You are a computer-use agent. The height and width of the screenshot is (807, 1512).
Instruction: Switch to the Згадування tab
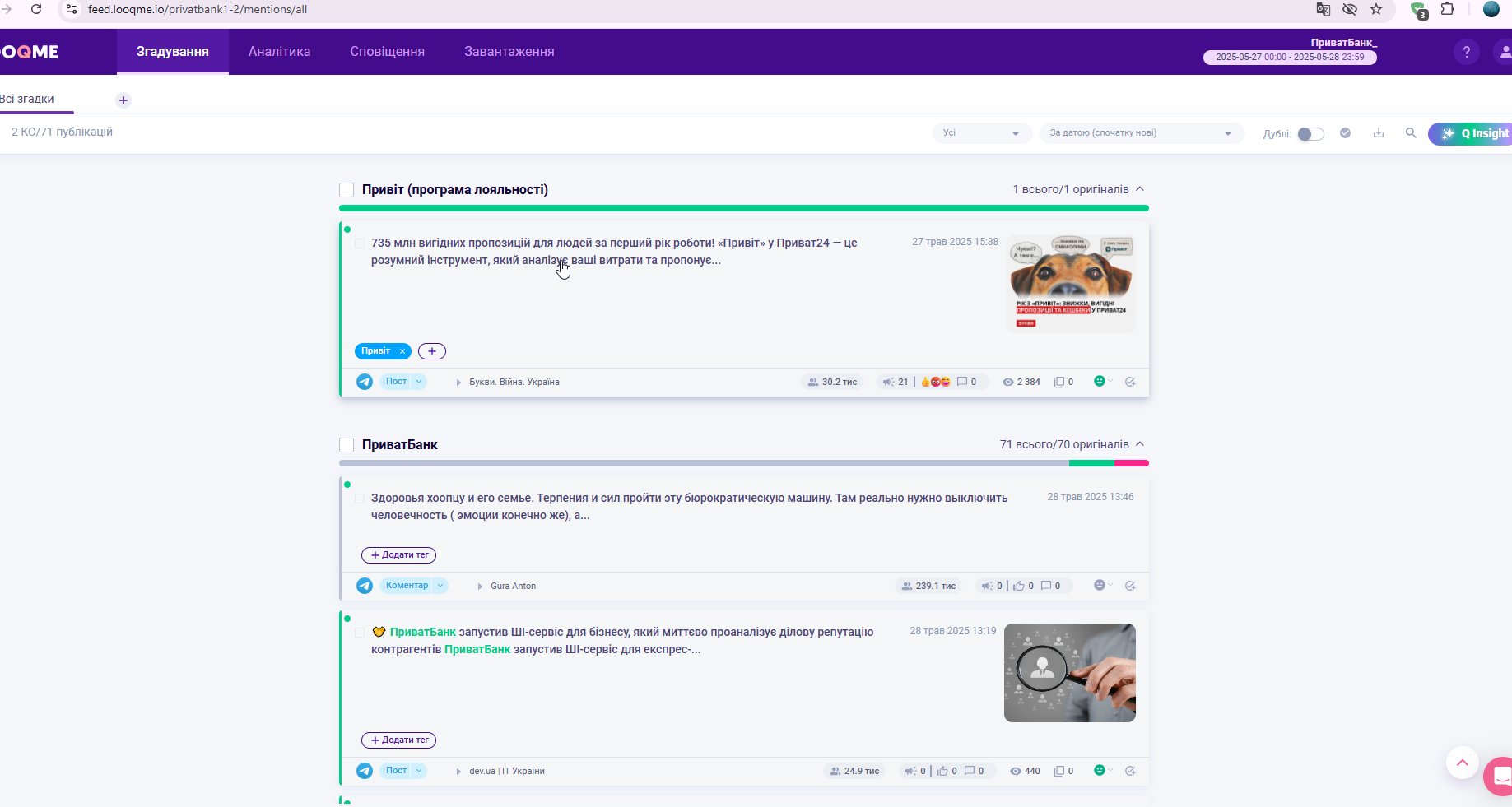173,52
